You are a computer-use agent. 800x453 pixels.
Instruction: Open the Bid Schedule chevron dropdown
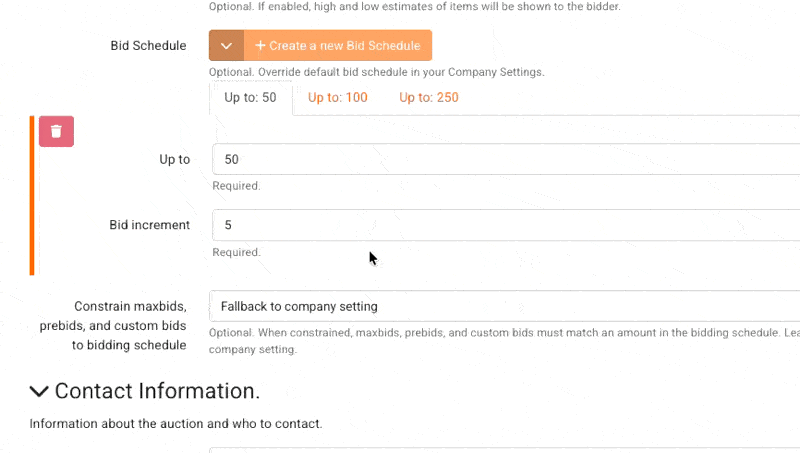(x=226, y=45)
